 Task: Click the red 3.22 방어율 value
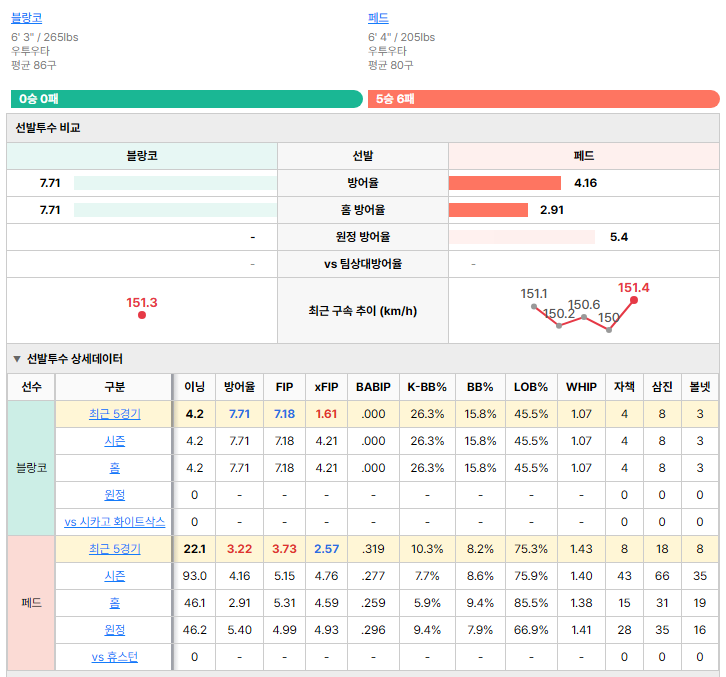[x=239, y=549]
